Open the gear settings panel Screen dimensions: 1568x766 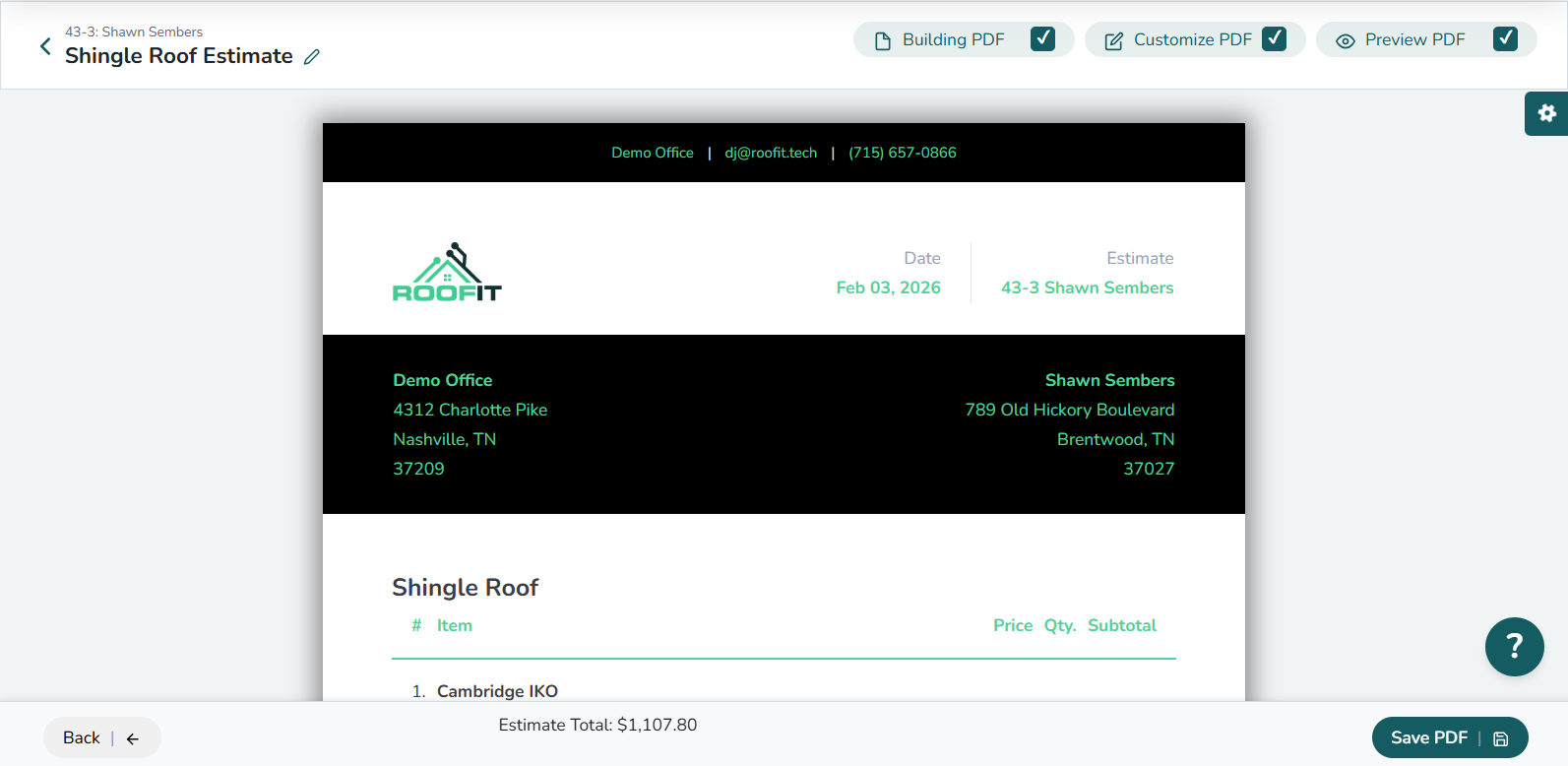tap(1546, 113)
